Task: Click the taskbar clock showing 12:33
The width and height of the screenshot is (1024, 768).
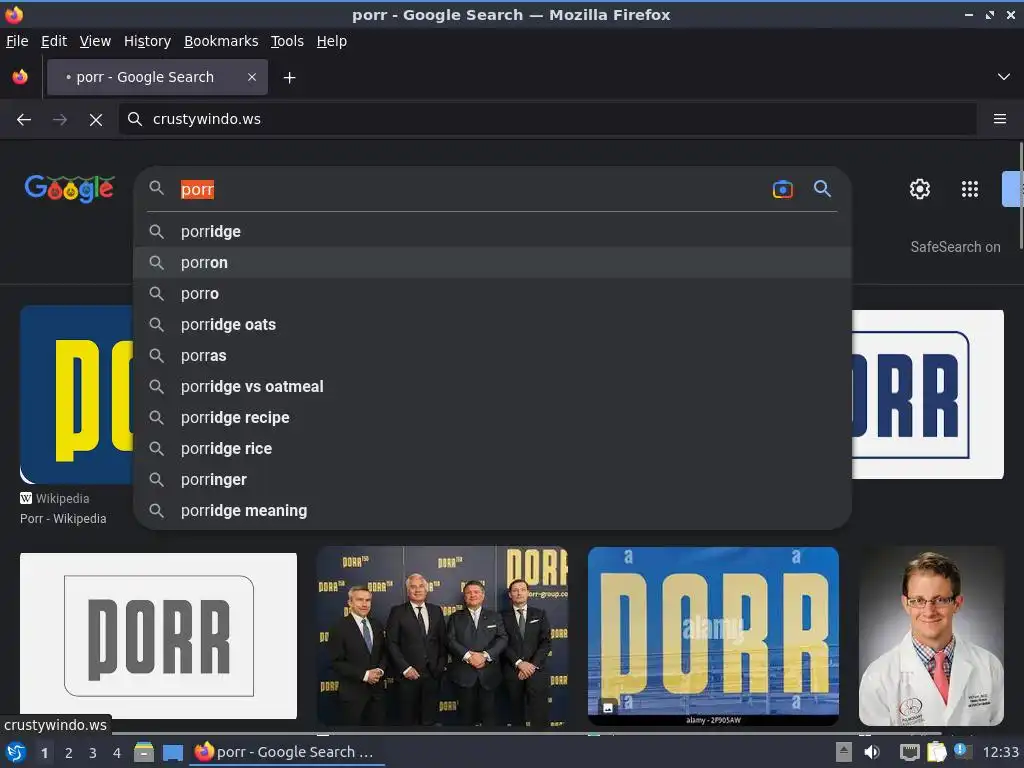Action: coord(1000,752)
